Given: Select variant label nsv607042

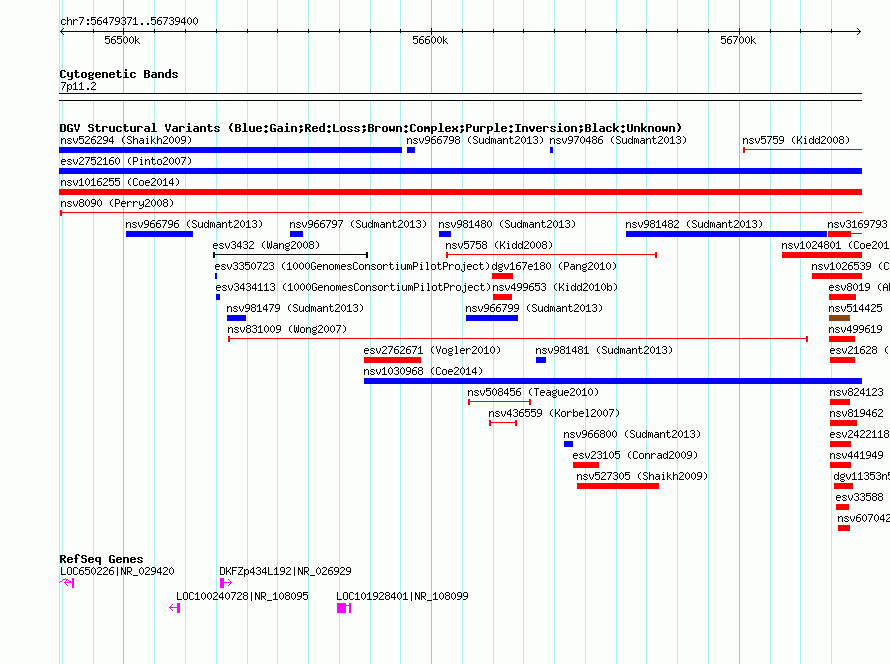Looking at the screenshot, I should (x=863, y=518).
